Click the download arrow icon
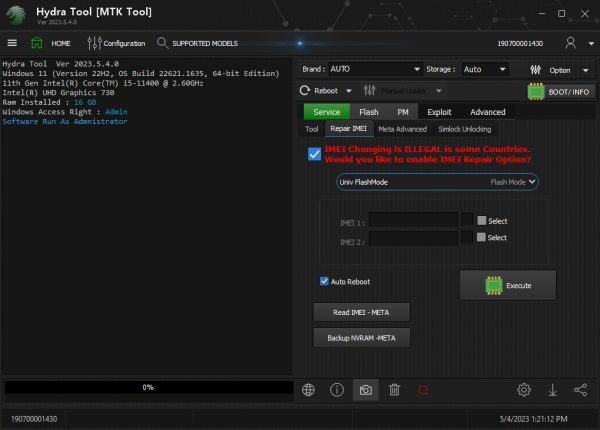 553,390
